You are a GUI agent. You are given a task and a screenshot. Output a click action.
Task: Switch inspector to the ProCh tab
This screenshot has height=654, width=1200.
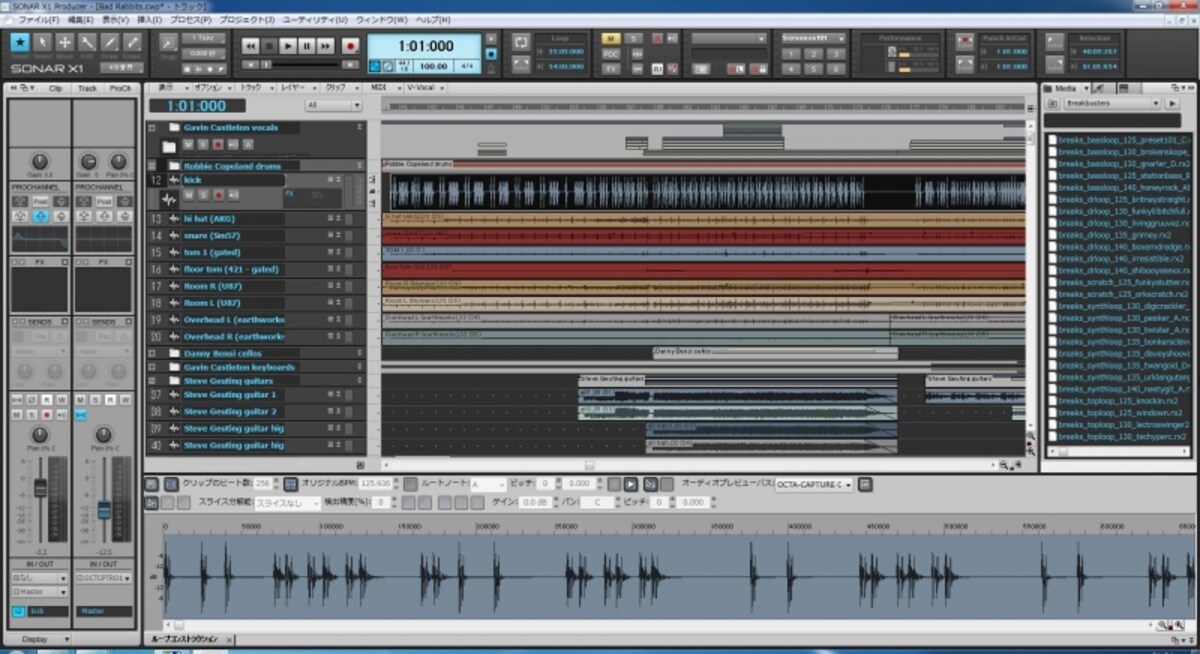point(120,88)
